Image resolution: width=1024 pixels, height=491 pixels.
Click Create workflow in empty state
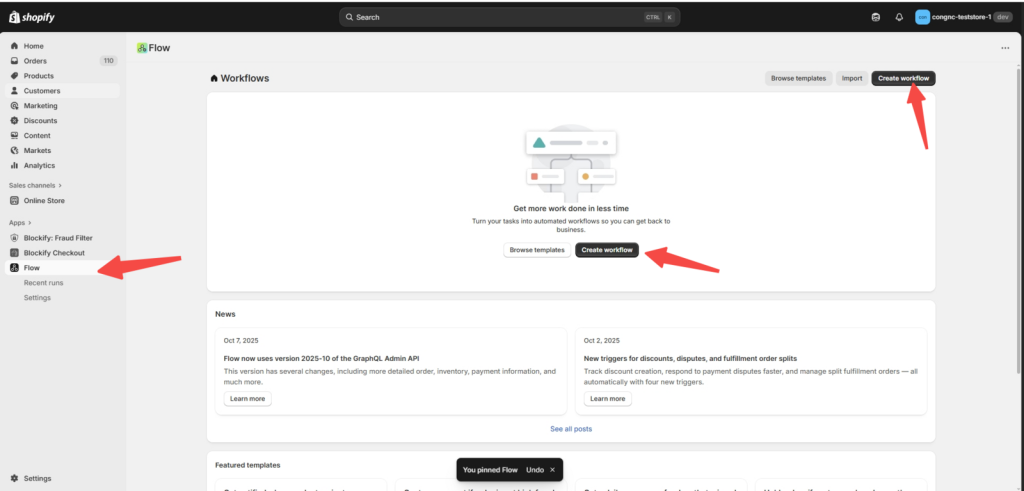coord(607,250)
